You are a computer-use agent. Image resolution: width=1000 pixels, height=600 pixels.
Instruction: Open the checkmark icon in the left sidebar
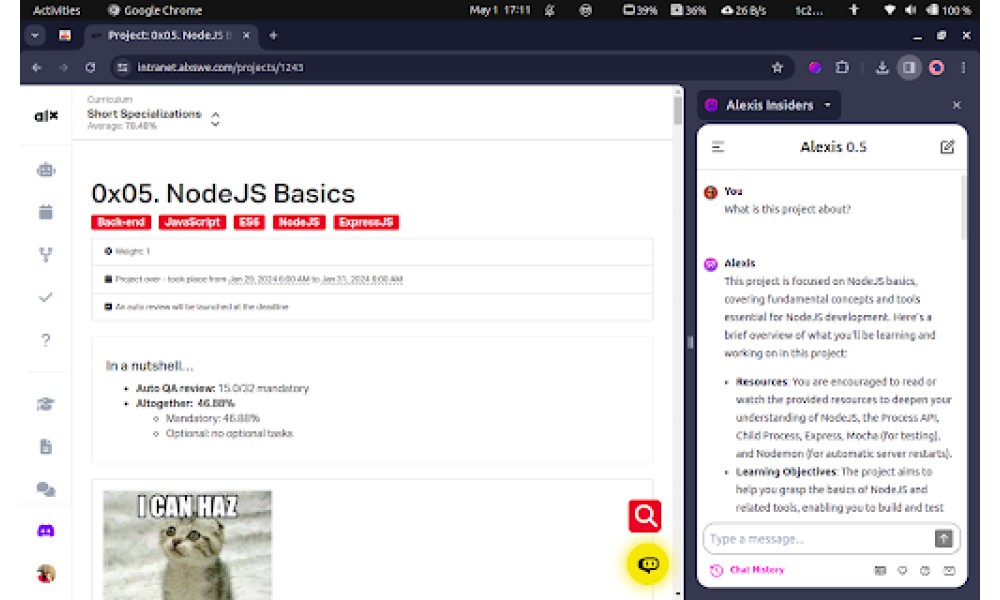(x=46, y=297)
